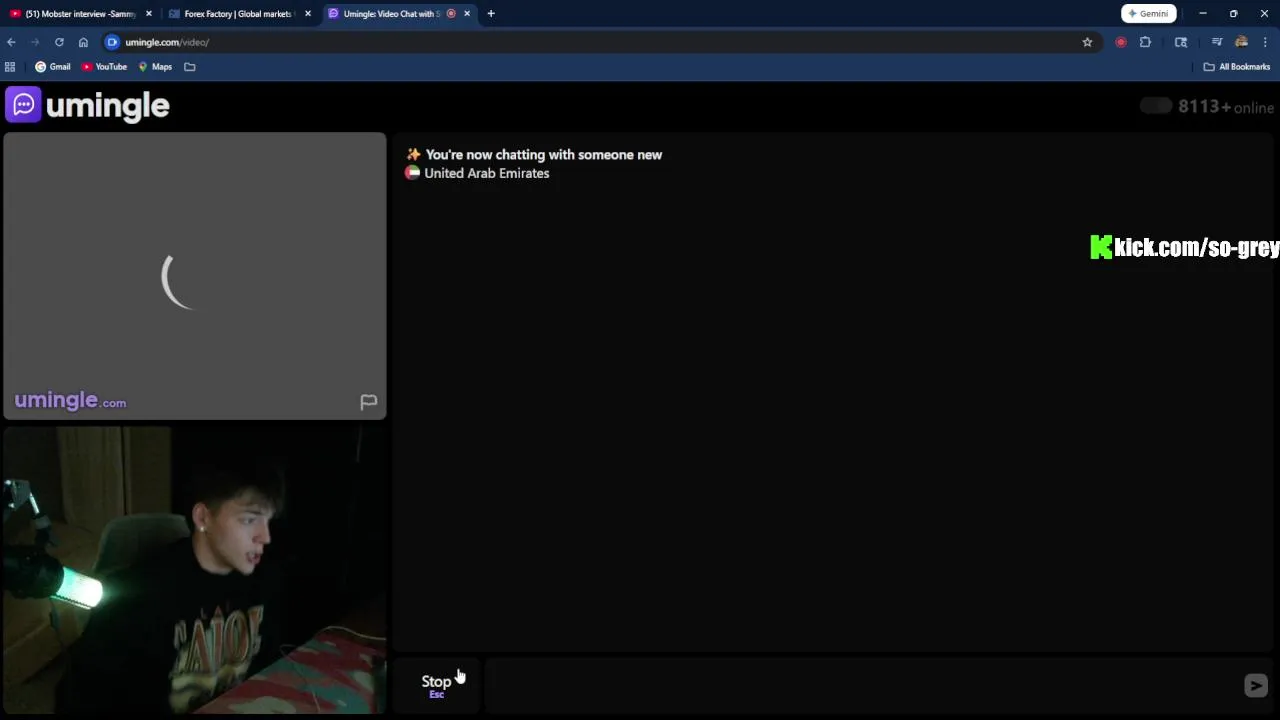The height and width of the screenshot is (720, 1280).
Task: Click the recording indicator on the Umingle tab
Action: click(451, 14)
